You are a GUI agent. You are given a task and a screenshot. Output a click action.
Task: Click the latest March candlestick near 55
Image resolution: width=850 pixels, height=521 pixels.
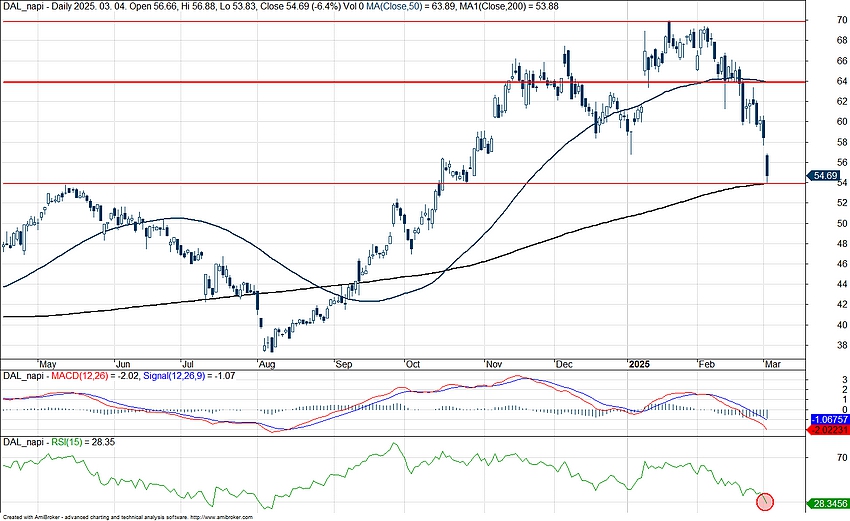767,166
